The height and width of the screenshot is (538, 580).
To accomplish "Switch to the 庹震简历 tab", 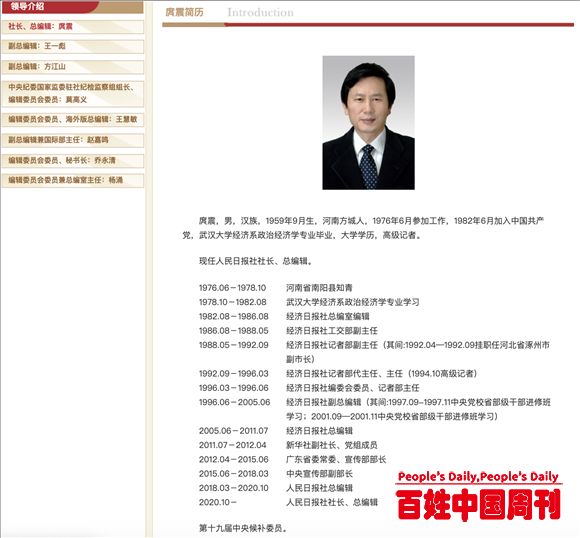I will click(x=184, y=12).
